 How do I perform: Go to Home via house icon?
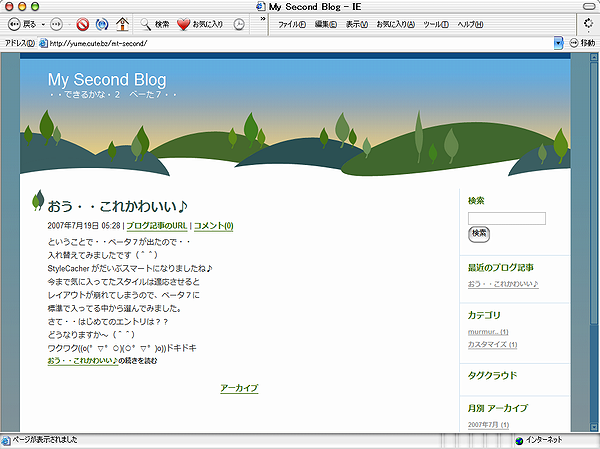pos(123,24)
